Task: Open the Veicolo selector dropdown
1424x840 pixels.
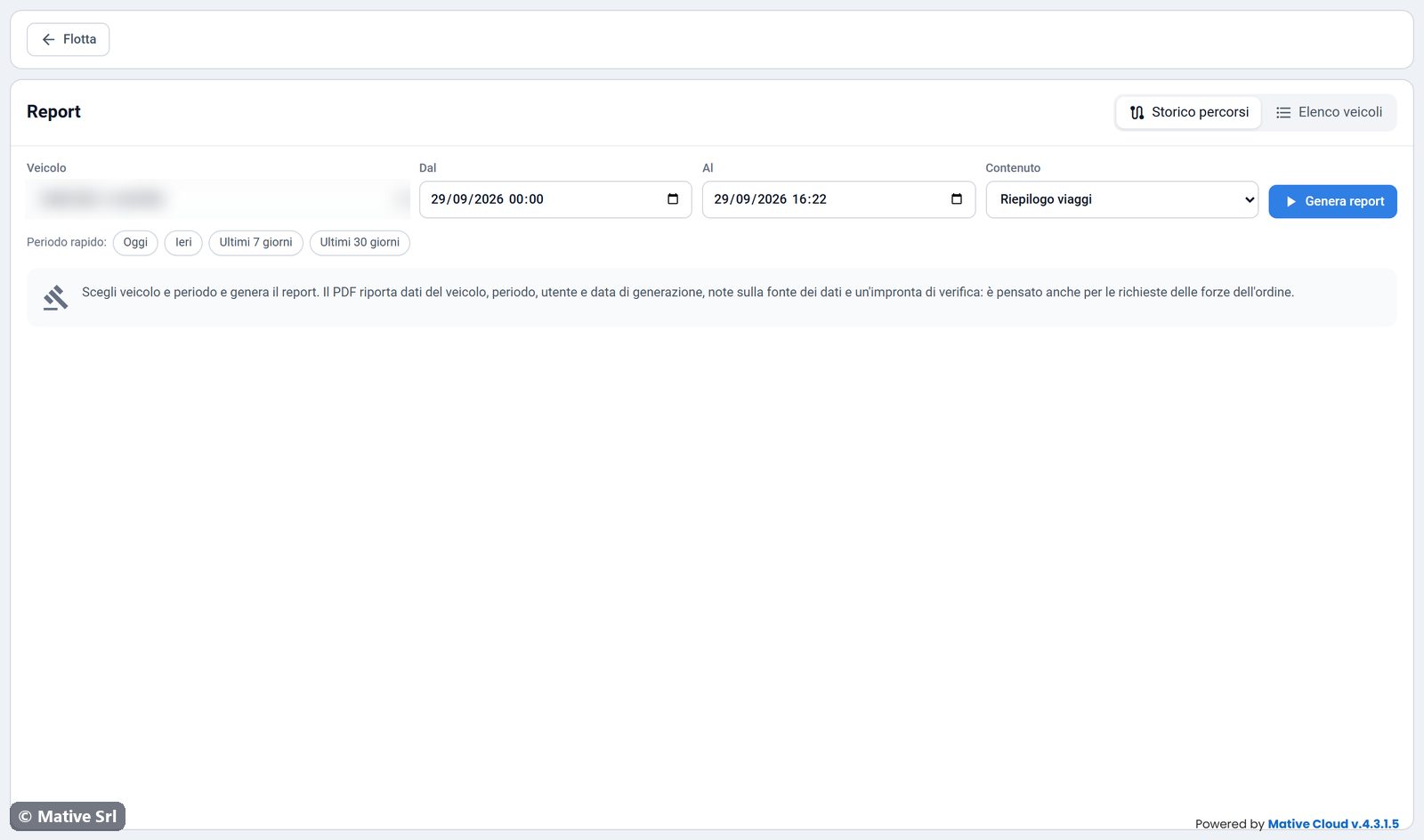Action: click(218, 199)
